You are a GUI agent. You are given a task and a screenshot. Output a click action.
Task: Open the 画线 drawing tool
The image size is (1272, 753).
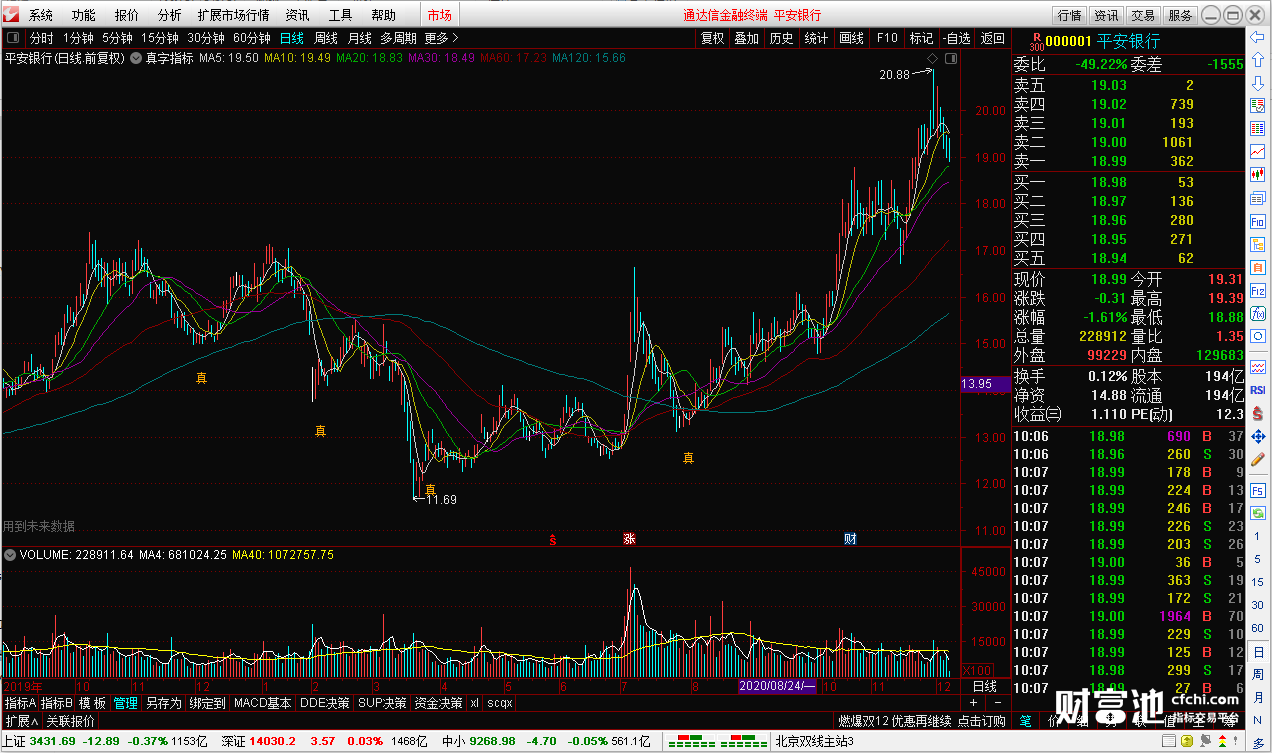[851, 38]
